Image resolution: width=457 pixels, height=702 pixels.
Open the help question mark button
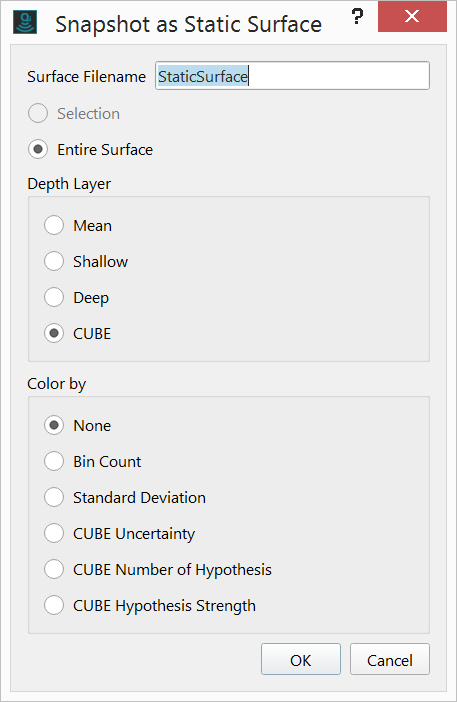coord(357,17)
